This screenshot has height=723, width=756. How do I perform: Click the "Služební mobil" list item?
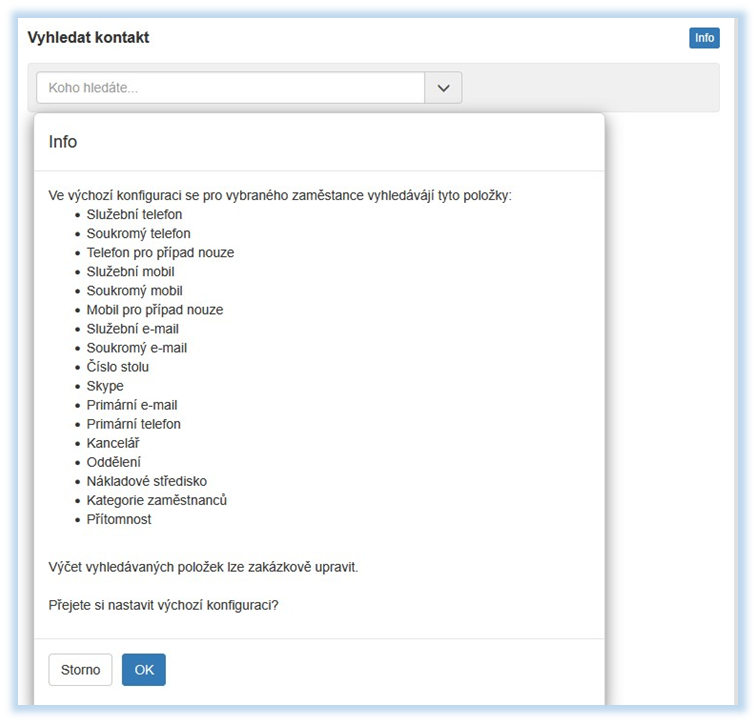tap(130, 271)
